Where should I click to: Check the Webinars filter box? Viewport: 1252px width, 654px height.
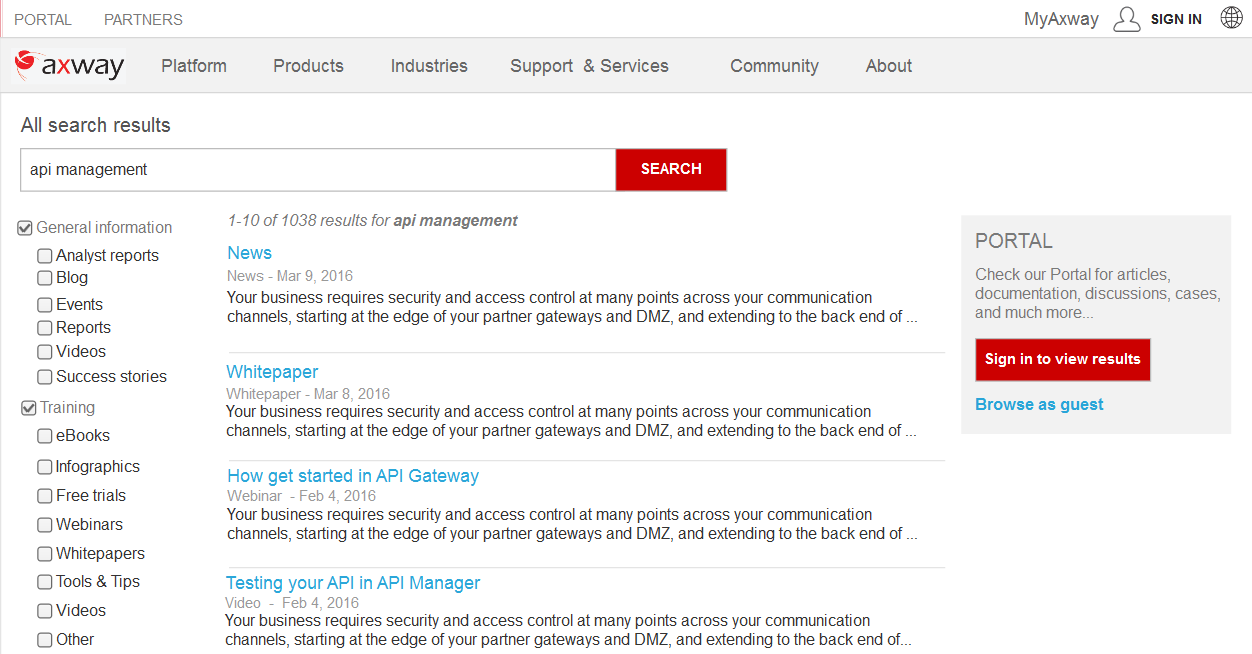pos(45,525)
